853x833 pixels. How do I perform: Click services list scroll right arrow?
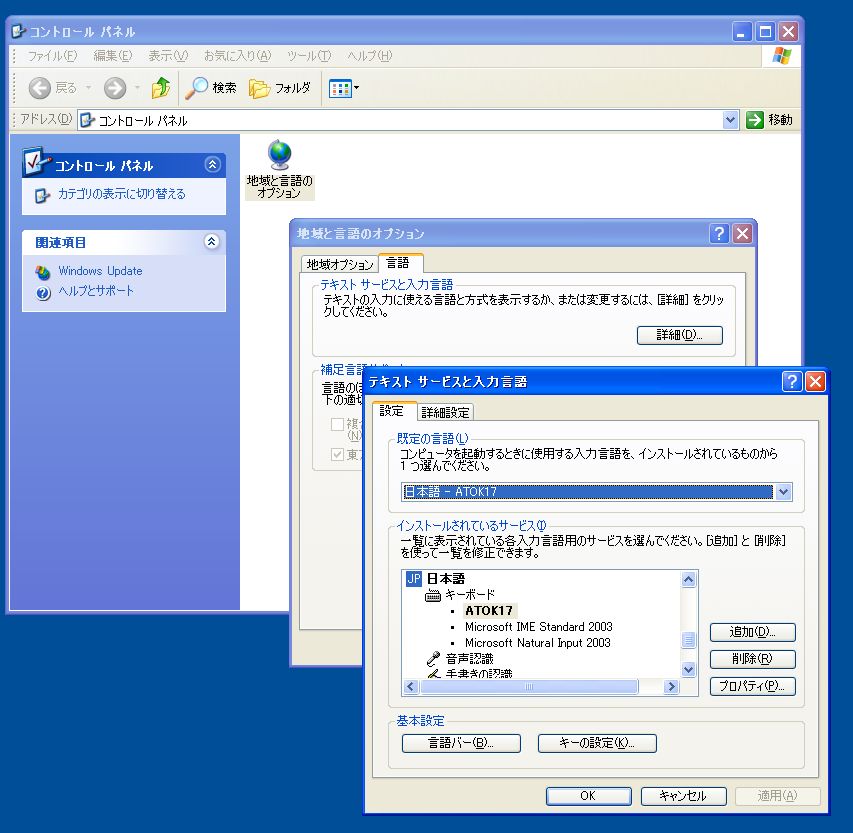(x=672, y=687)
